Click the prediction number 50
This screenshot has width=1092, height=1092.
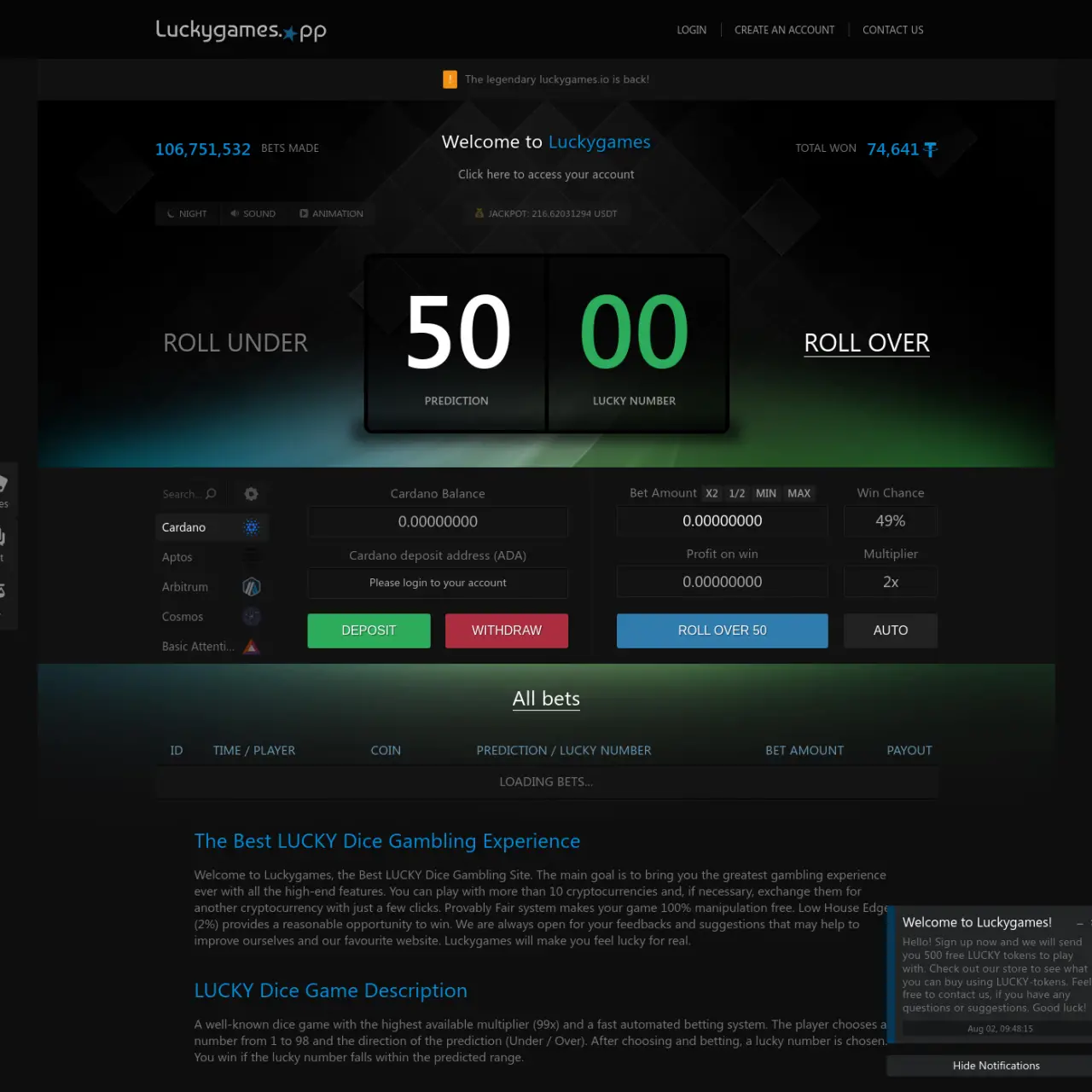pos(458,331)
